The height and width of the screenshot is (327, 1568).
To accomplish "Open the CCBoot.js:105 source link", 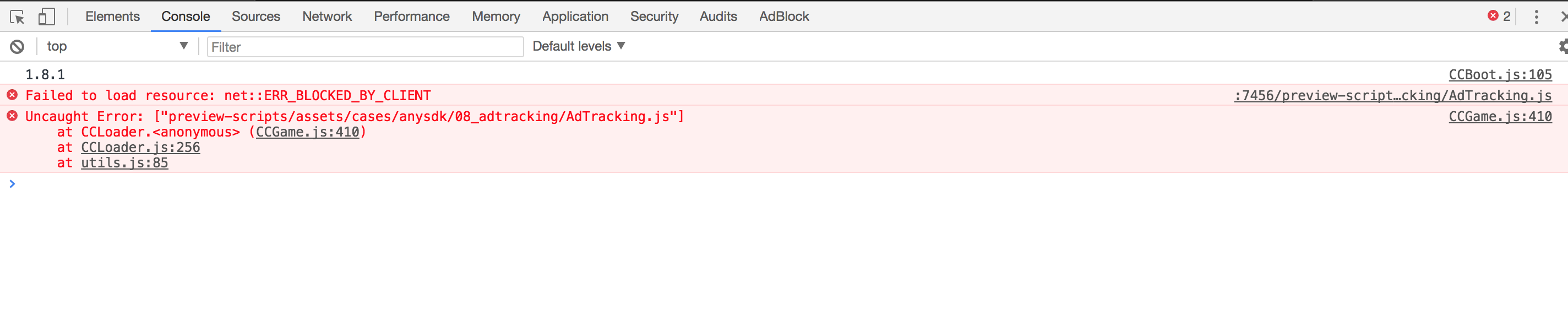I will tap(1500, 74).
